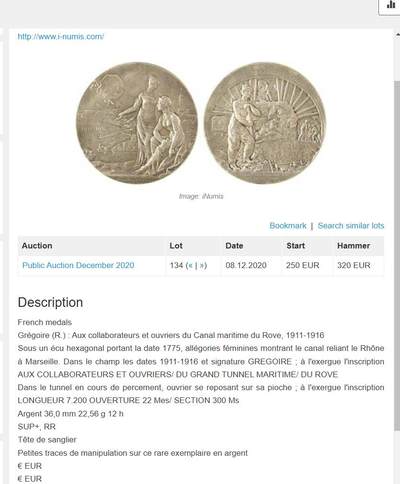Search similar lots
400x484 pixels.
[351, 226]
